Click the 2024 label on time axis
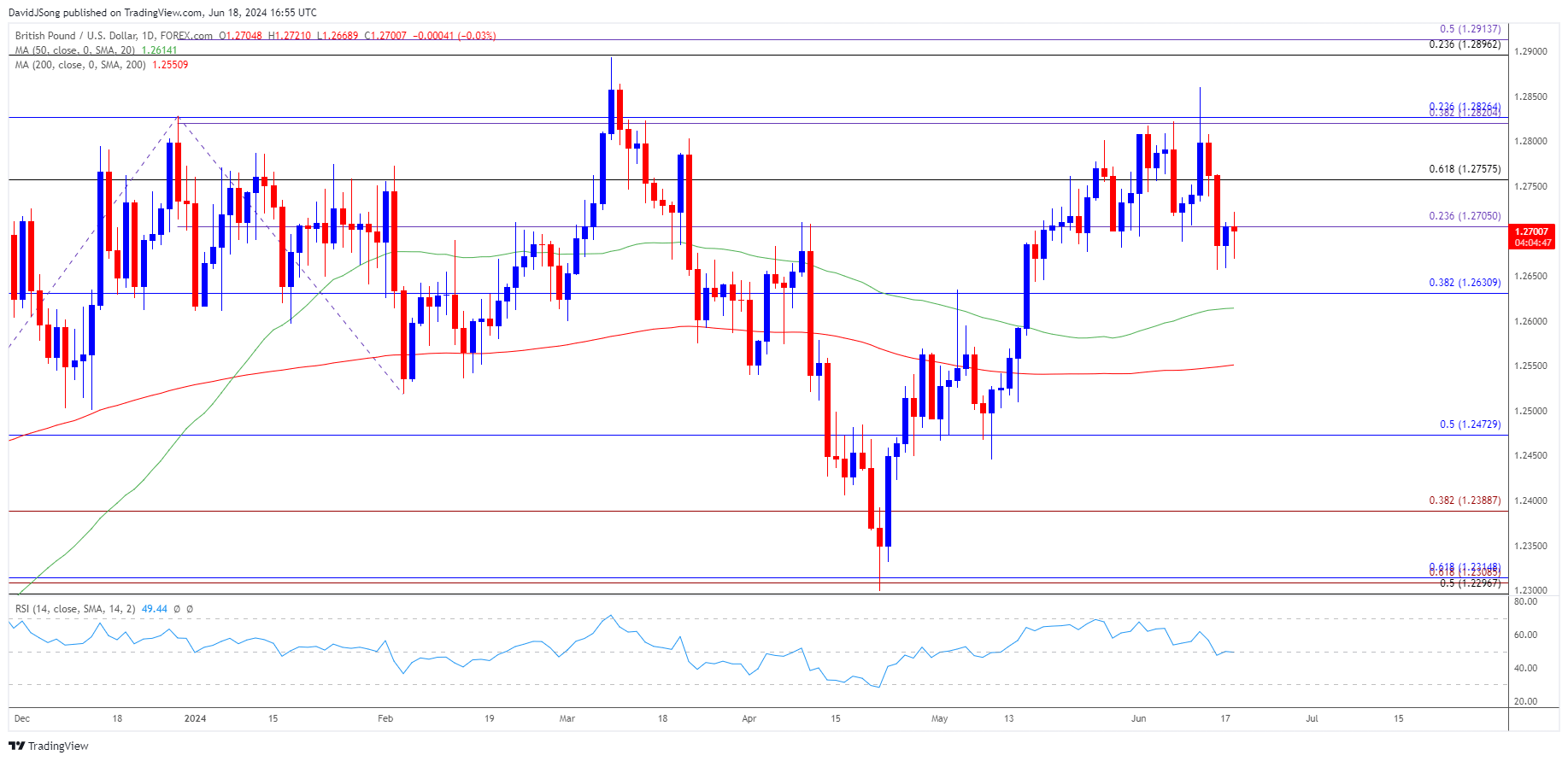Viewport: 1568px width, 761px height. [196, 718]
